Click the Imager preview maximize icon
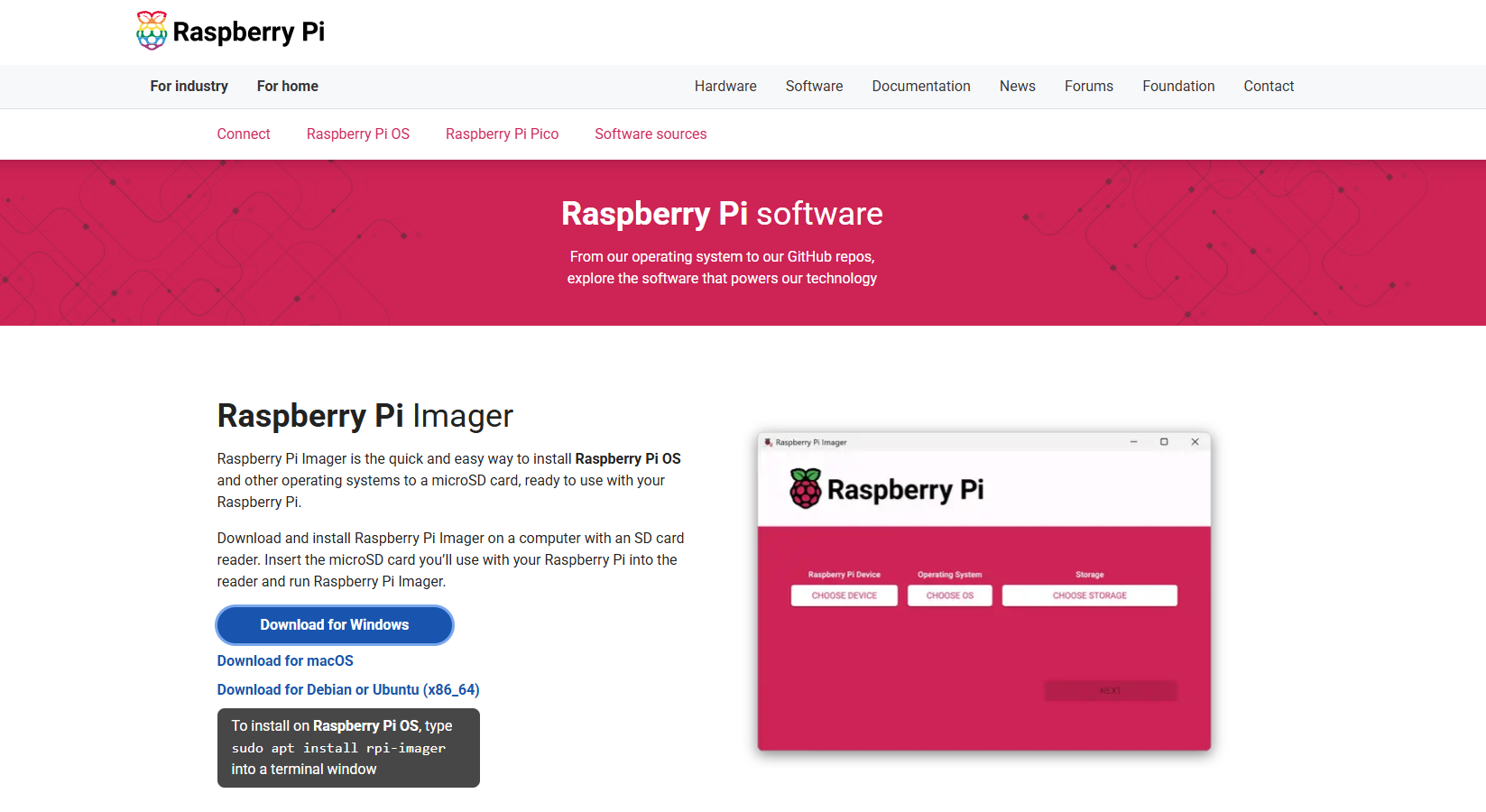The image size is (1486, 812). 1164,442
